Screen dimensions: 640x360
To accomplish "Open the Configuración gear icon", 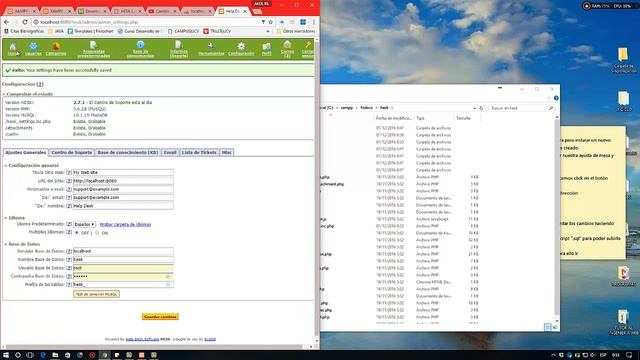I will [x=241, y=49].
